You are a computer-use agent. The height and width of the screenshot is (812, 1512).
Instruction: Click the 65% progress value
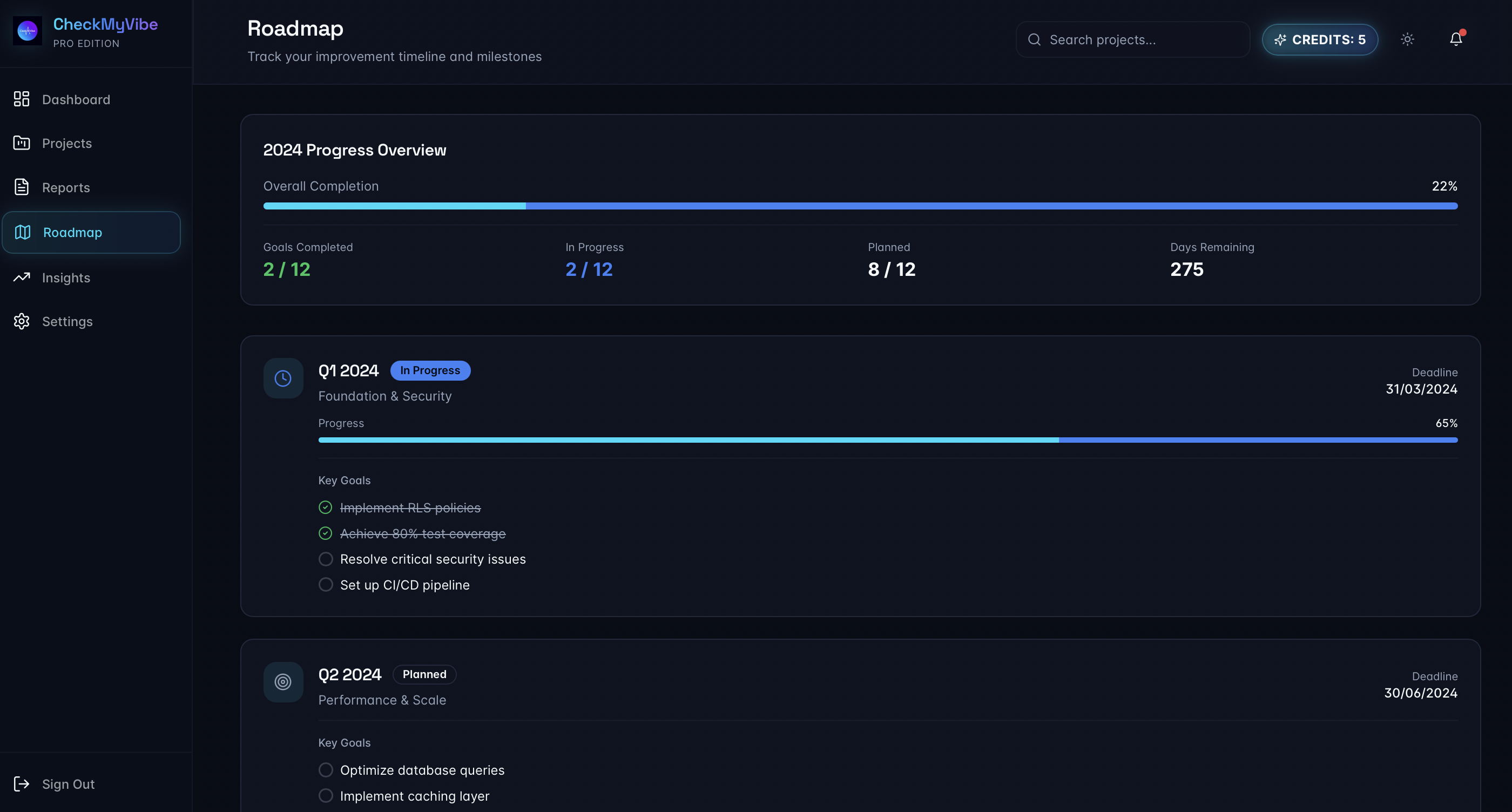tap(1446, 423)
